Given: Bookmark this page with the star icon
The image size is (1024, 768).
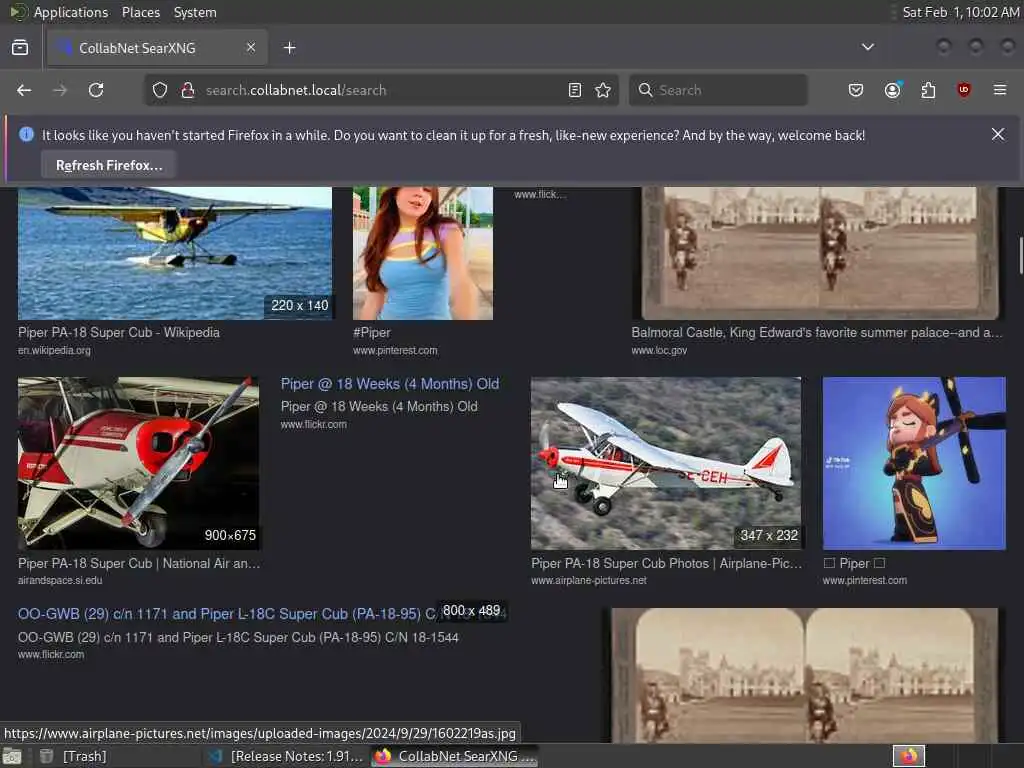Looking at the screenshot, I should click(x=603, y=90).
